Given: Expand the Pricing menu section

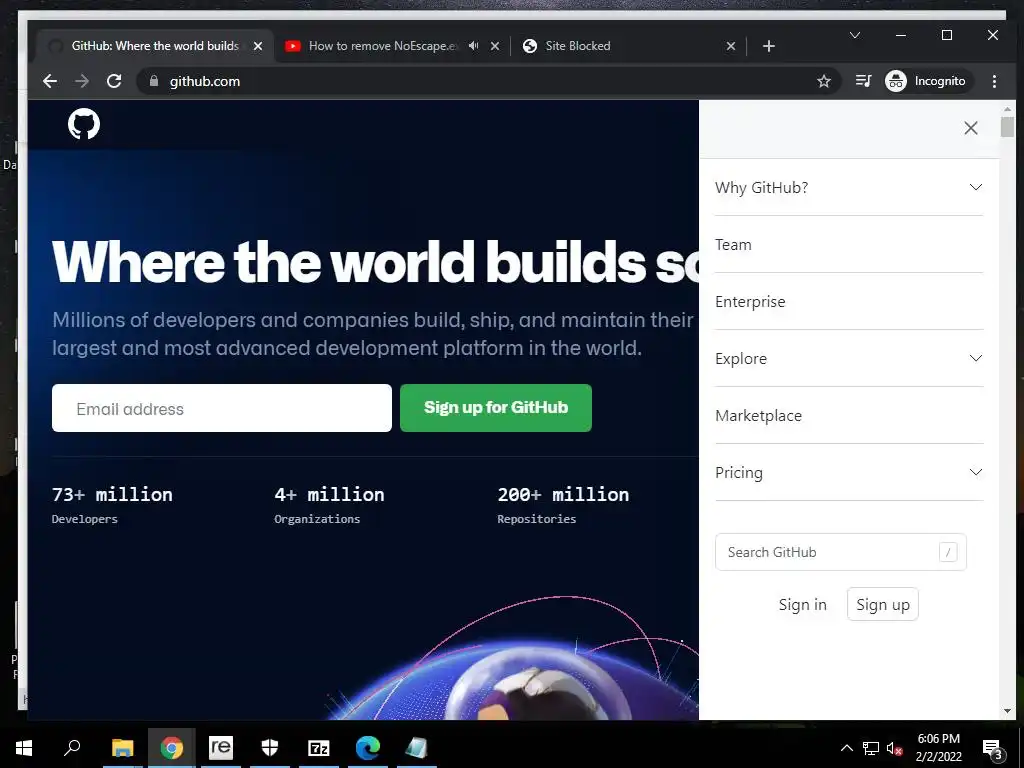Looking at the screenshot, I should [849, 472].
